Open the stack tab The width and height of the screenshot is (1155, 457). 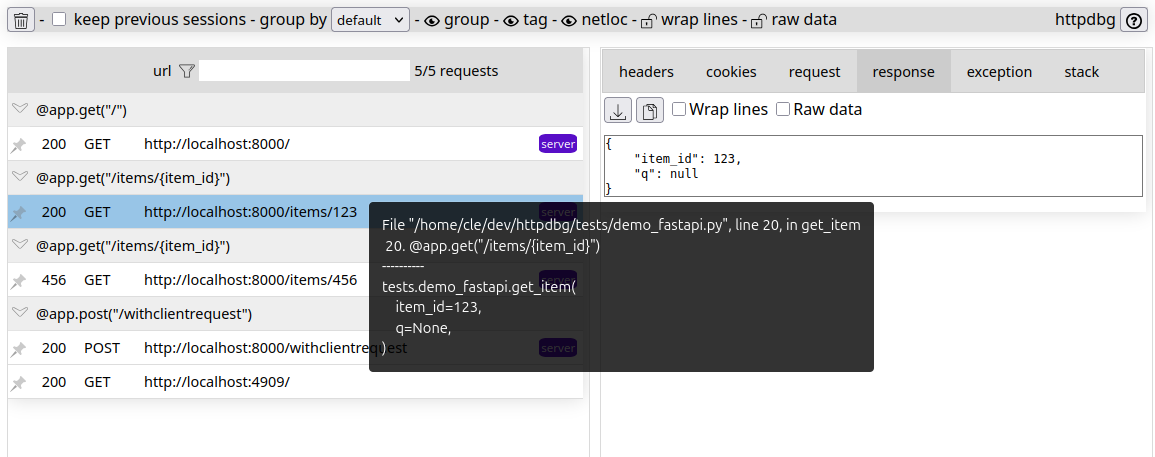[1081, 71]
